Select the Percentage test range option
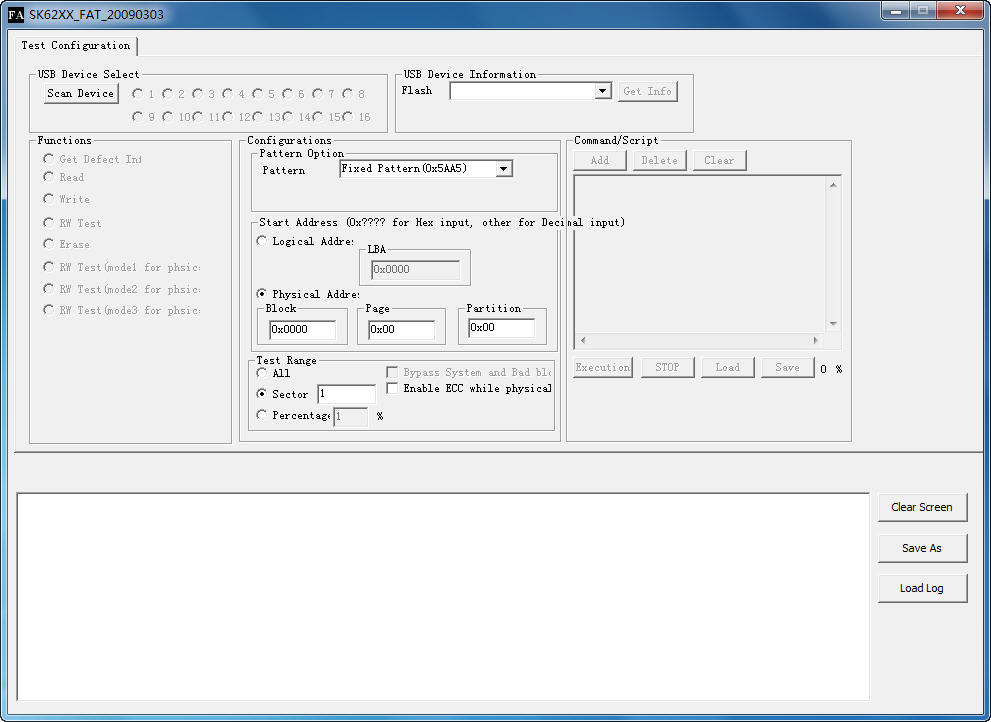The height and width of the screenshot is (722, 991). click(262, 415)
